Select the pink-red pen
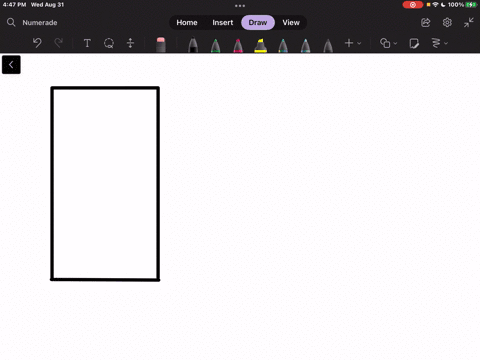 pyautogui.click(x=238, y=45)
